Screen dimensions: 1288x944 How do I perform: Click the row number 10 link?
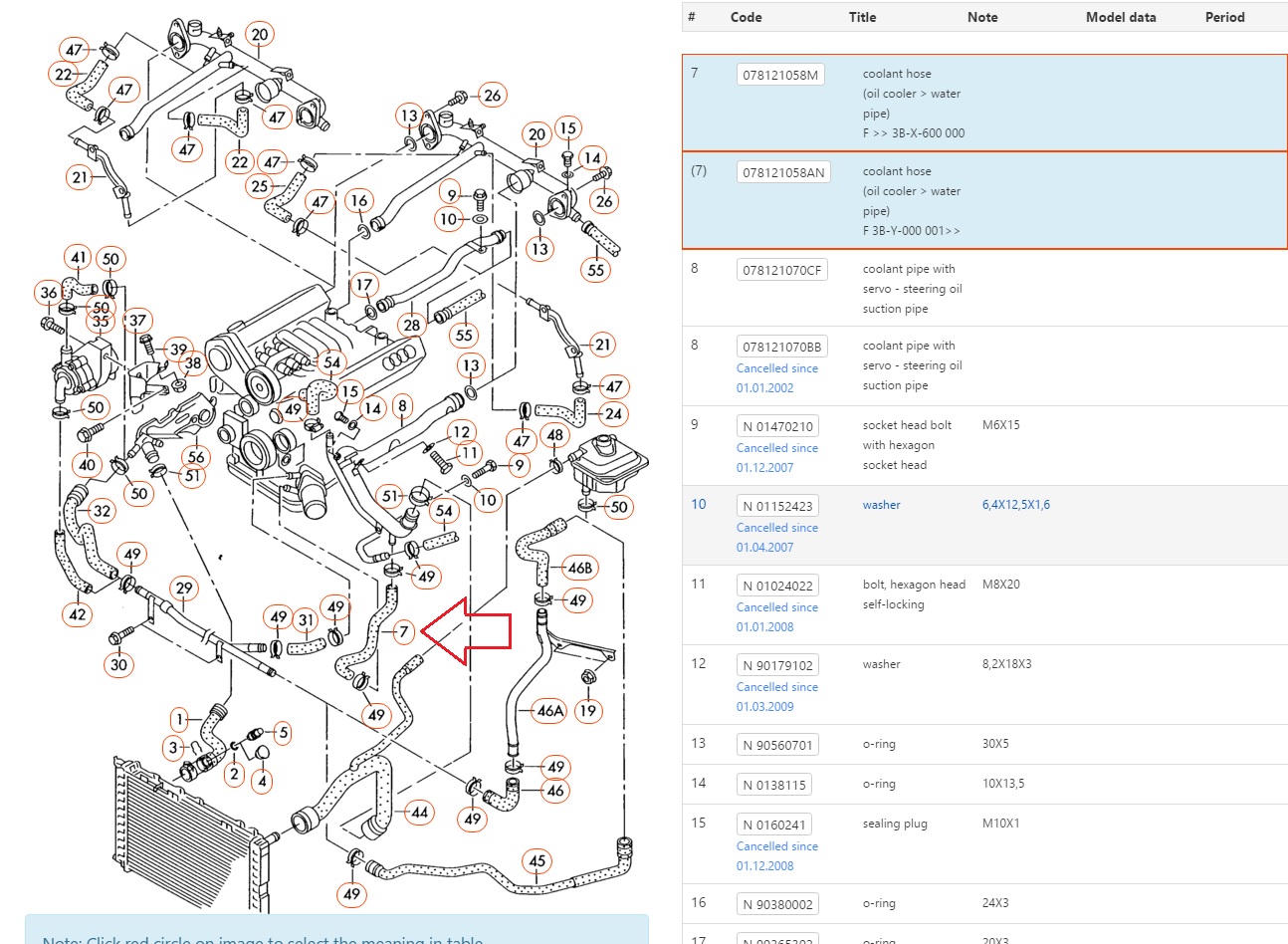699,504
